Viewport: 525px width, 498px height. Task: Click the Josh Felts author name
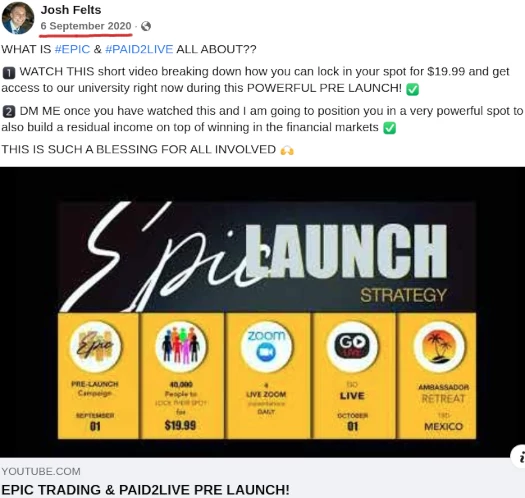click(x=71, y=10)
